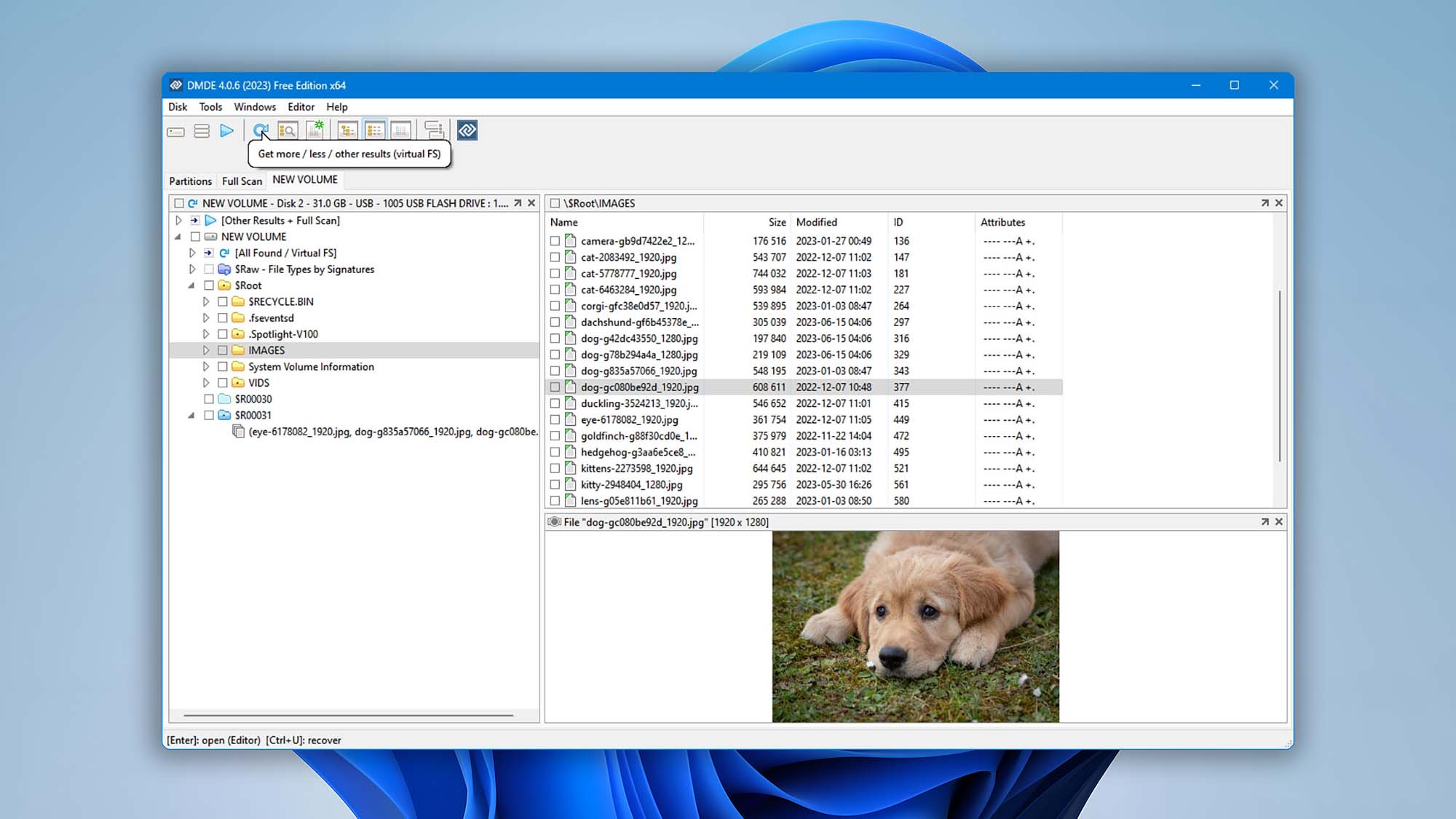Click the hex editor toolbar icon
The width and height of the screenshot is (1456, 819).
400,130
